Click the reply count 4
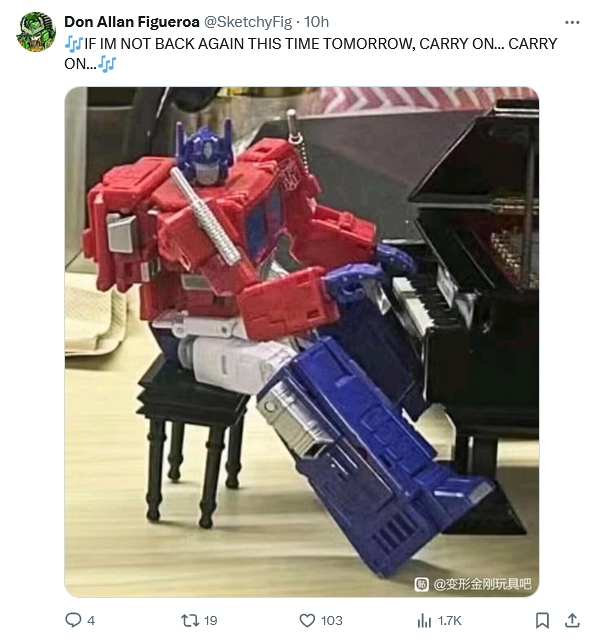Screen dimensions: 598x642 pyautogui.click(x=91, y=621)
